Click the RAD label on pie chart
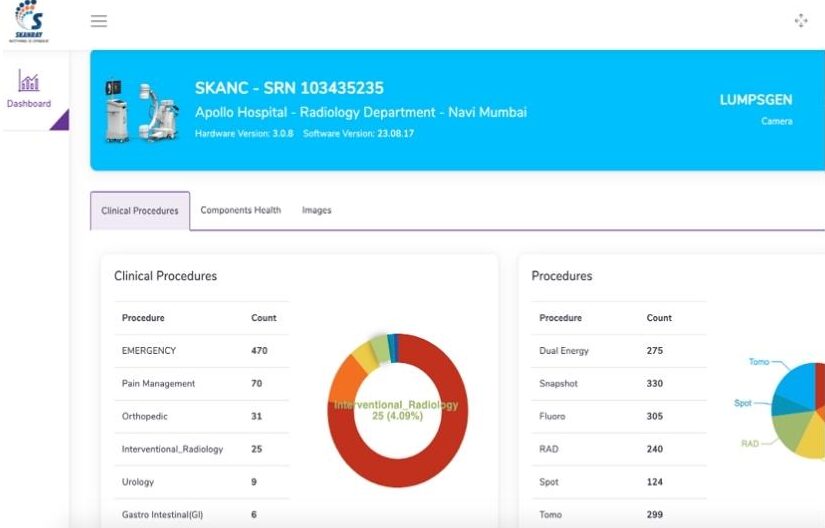Image resolution: width=825 pixels, height=528 pixels. click(750, 443)
